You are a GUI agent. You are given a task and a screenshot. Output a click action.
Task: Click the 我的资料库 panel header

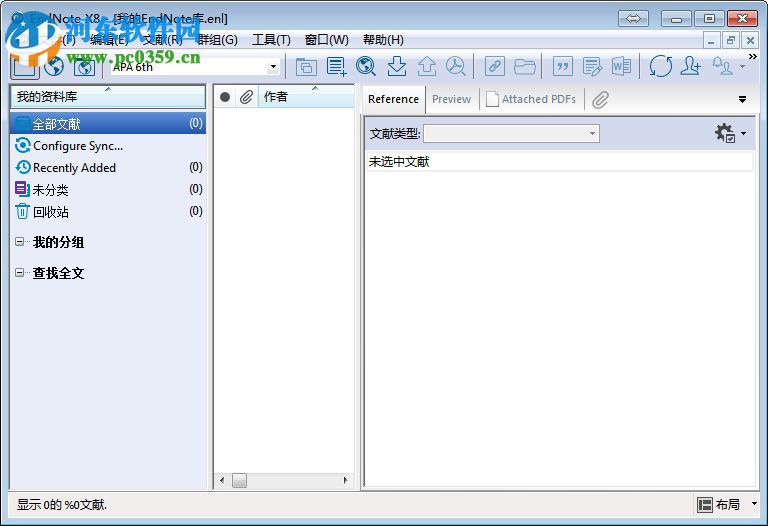pos(108,96)
